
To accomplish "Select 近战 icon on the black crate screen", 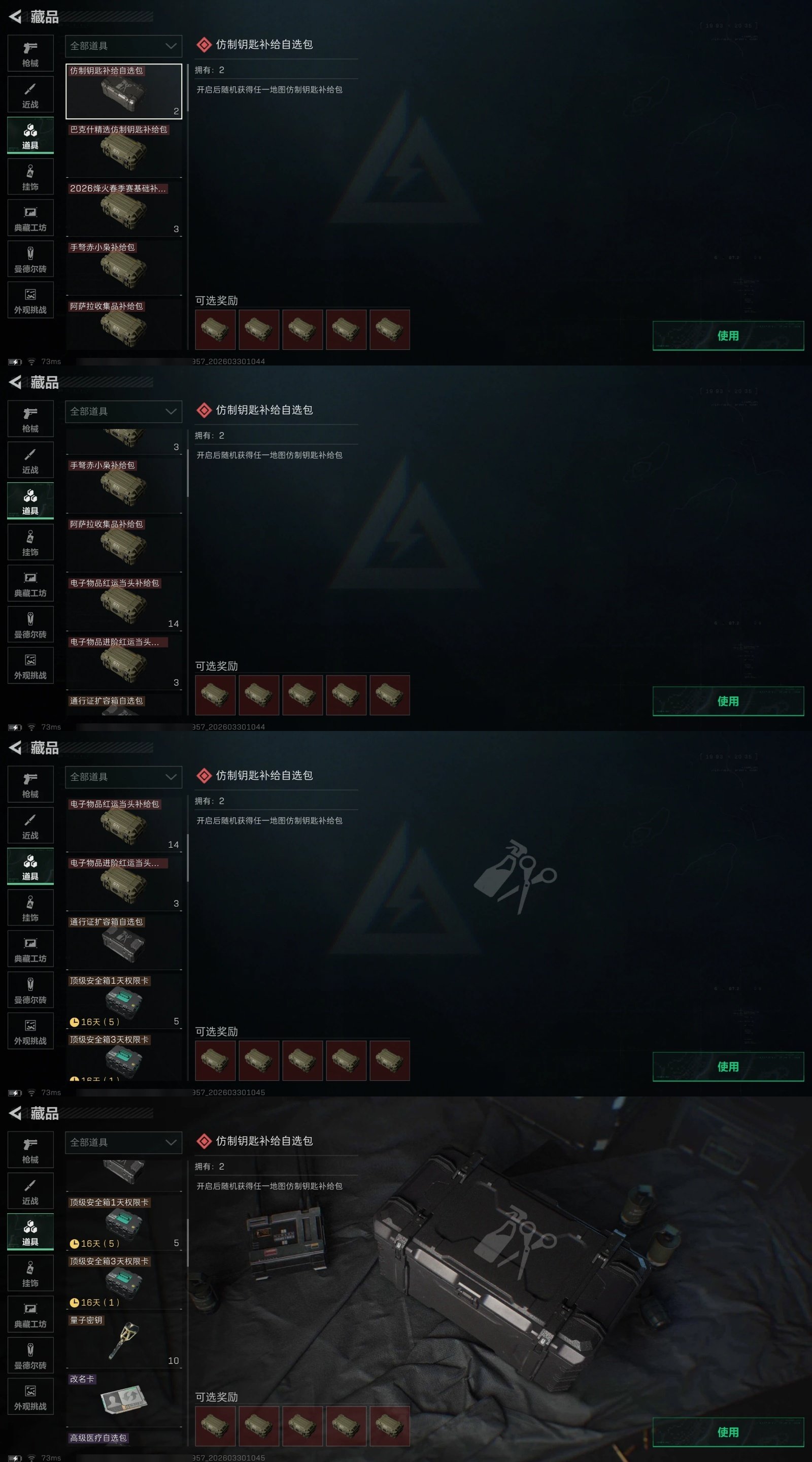I will click(30, 1191).
